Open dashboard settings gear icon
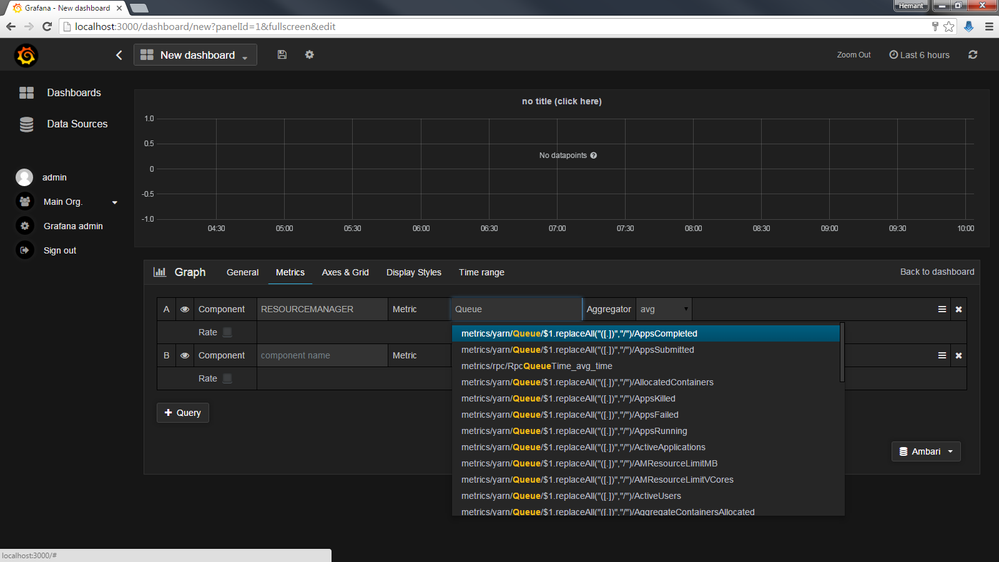999x562 pixels. pyautogui.click(x=309, y=55)
